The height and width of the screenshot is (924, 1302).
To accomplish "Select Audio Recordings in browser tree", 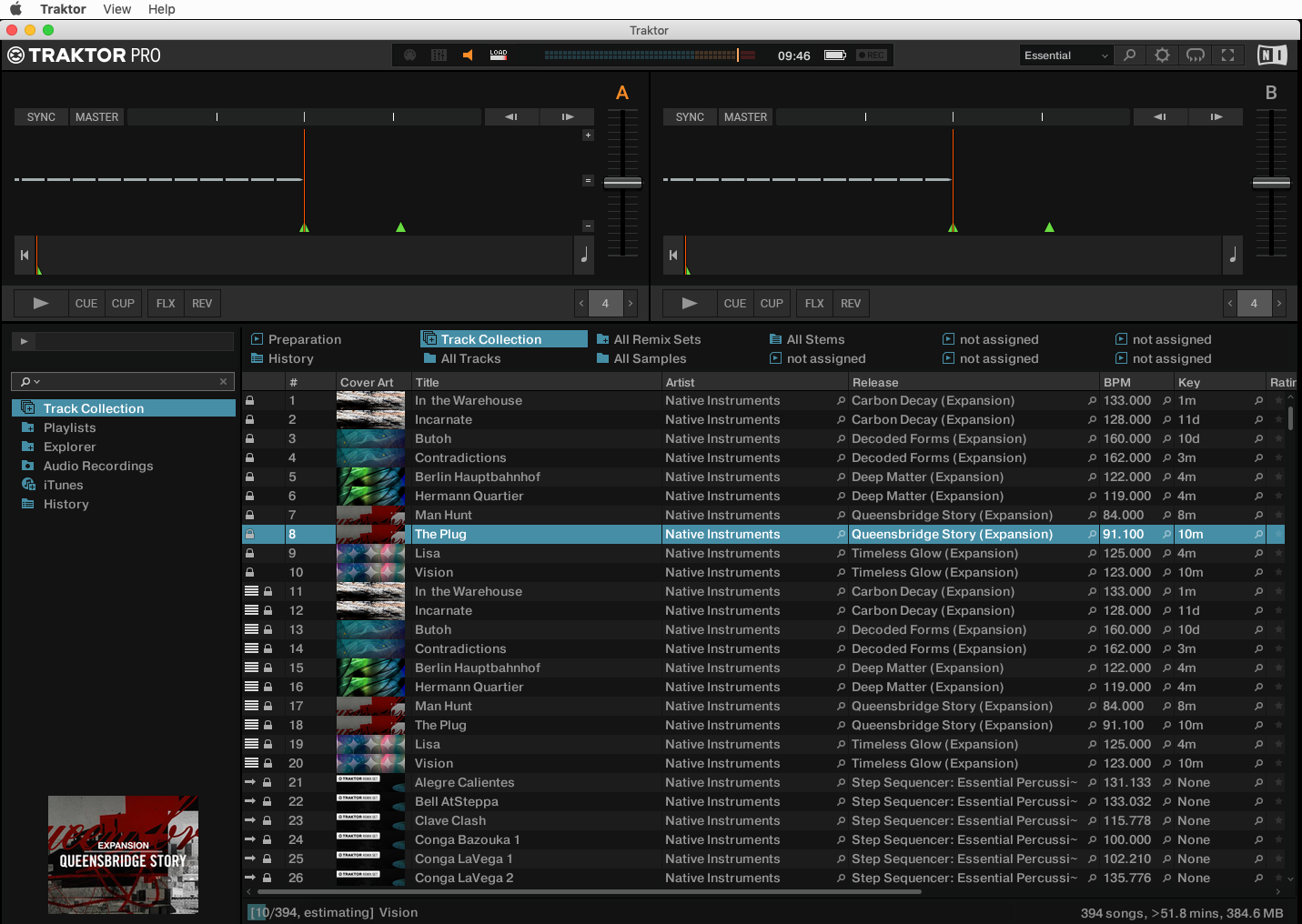I will pos(98,466).
